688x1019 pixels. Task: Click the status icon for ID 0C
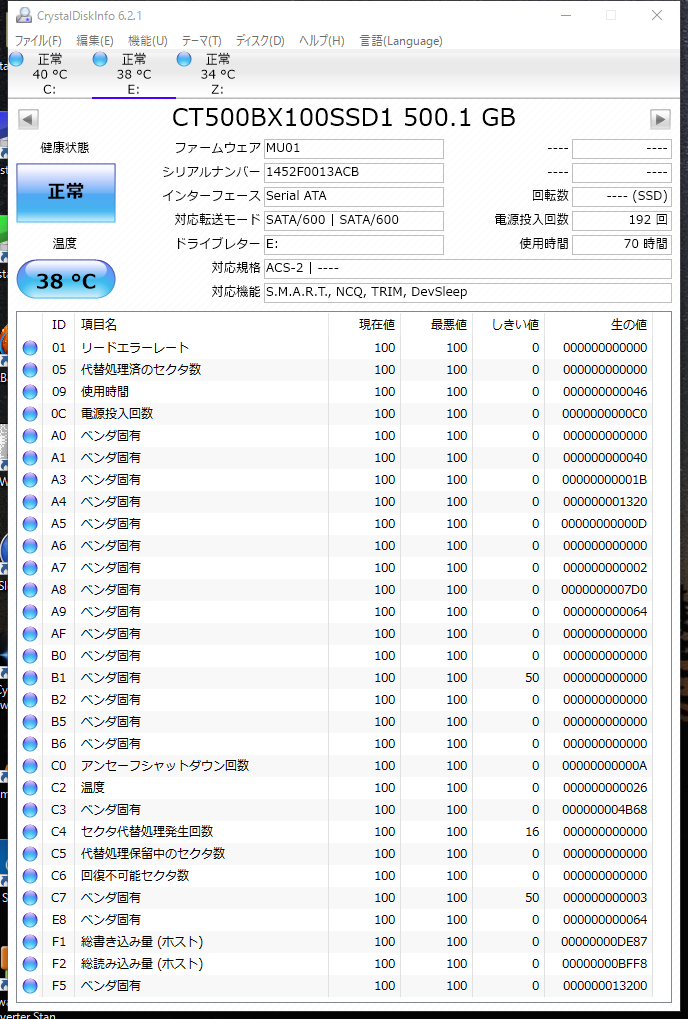(30, 414)
